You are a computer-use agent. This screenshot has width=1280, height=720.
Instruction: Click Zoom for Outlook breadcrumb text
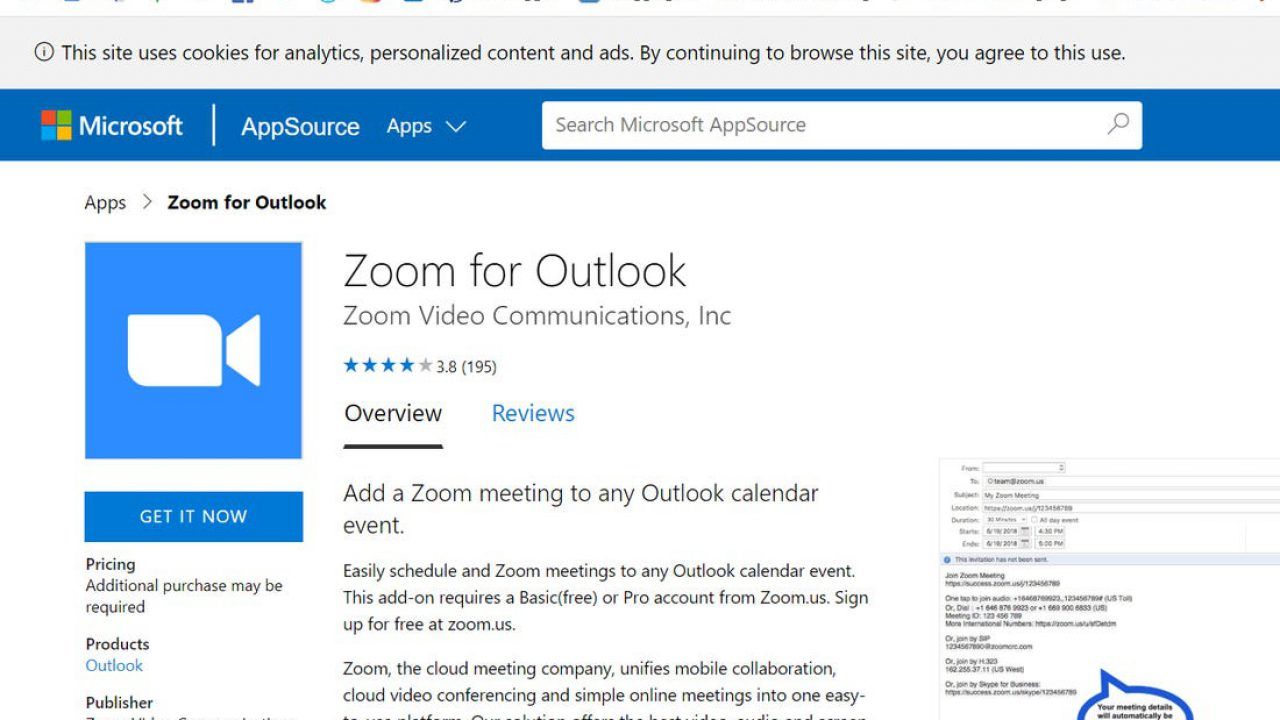point(247,202)
